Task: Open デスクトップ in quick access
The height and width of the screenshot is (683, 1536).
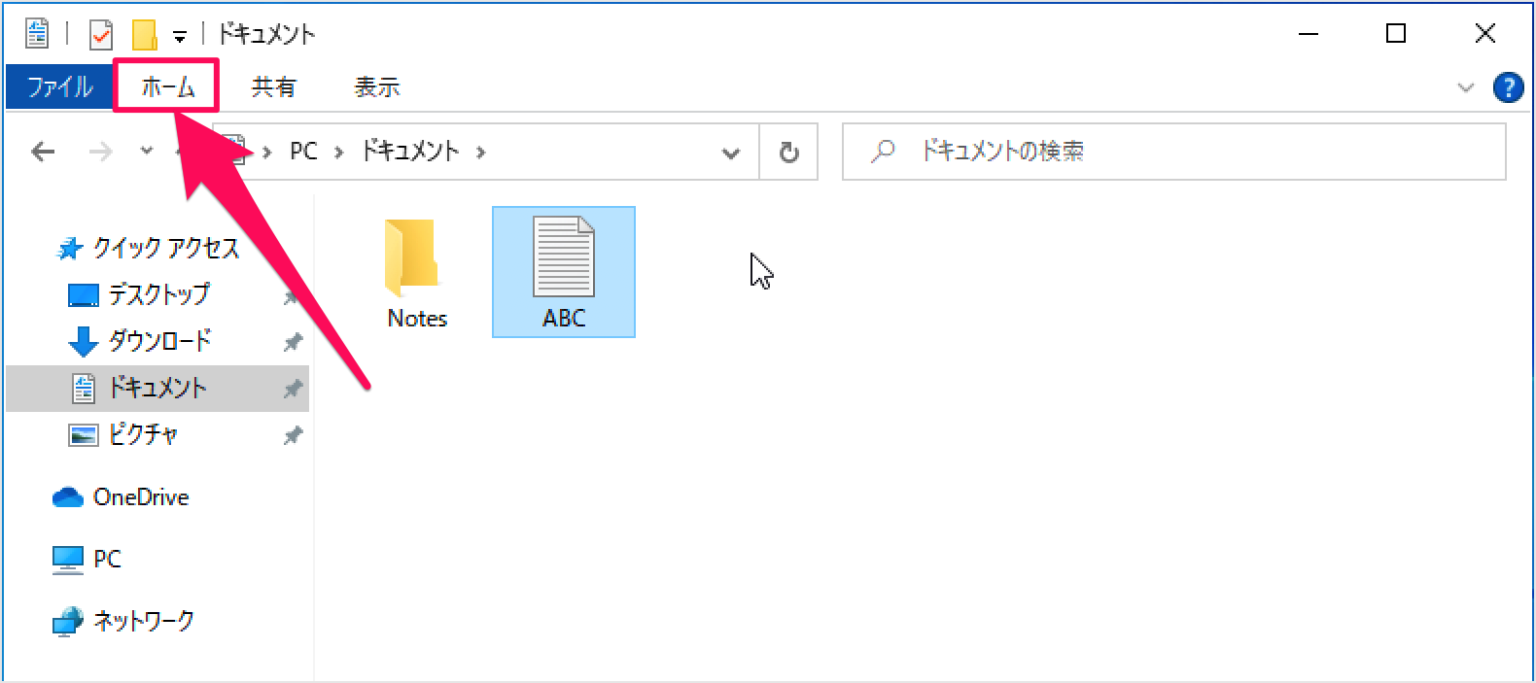Action: (158, 294)
